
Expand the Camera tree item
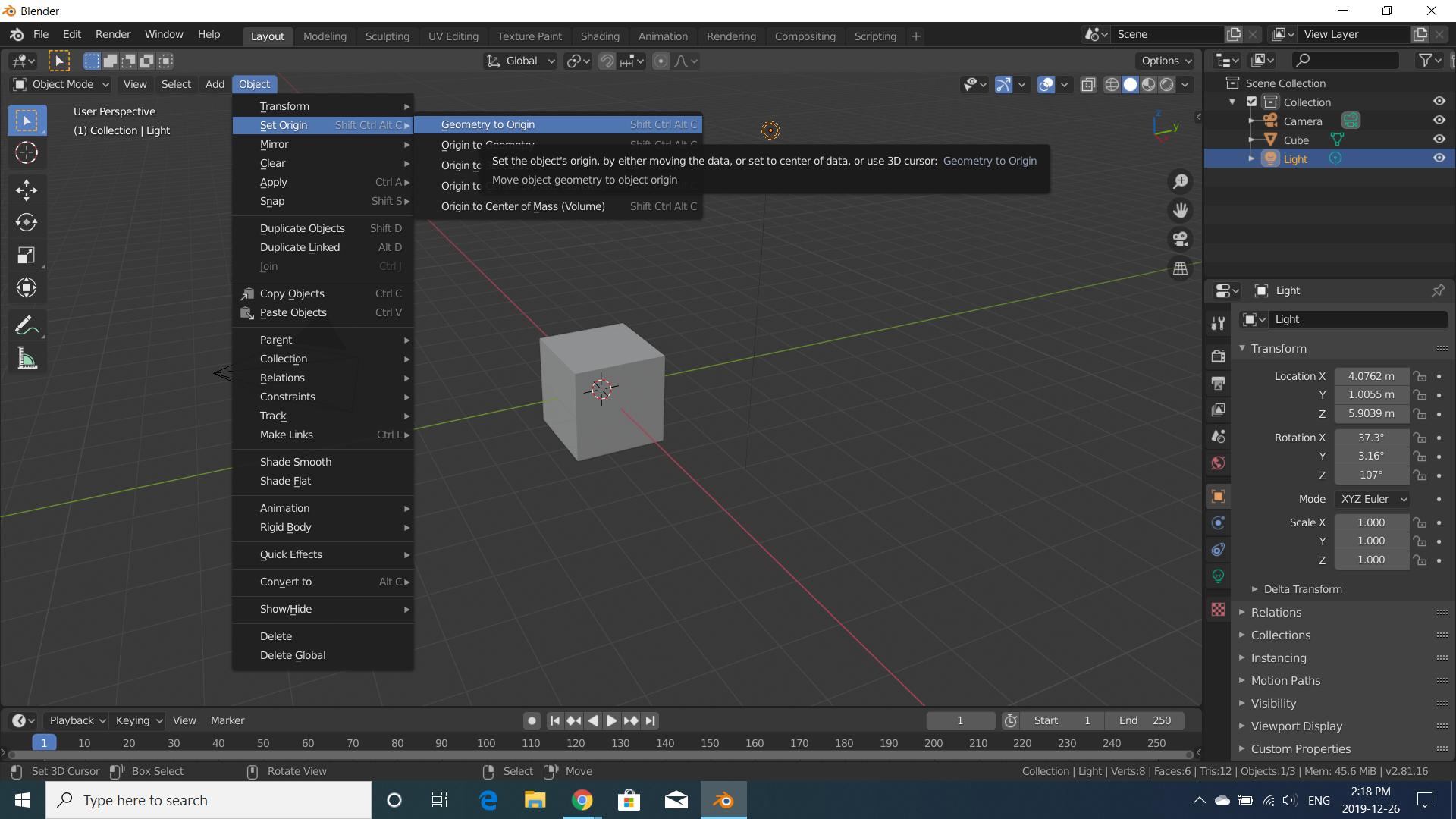(x=1251, y=121)
